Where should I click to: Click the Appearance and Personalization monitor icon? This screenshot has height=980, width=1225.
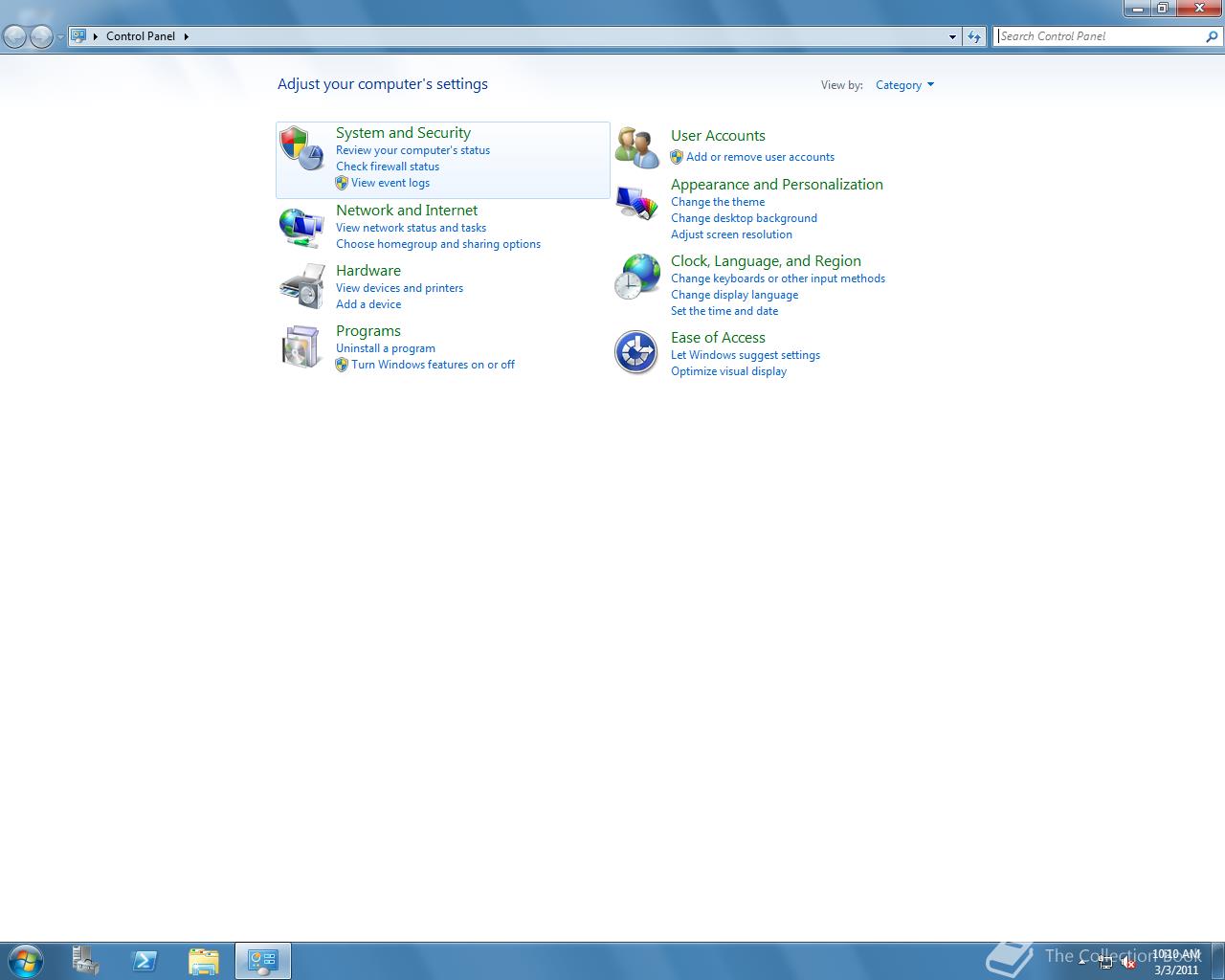pyautogui.click(x=636, y=202)
